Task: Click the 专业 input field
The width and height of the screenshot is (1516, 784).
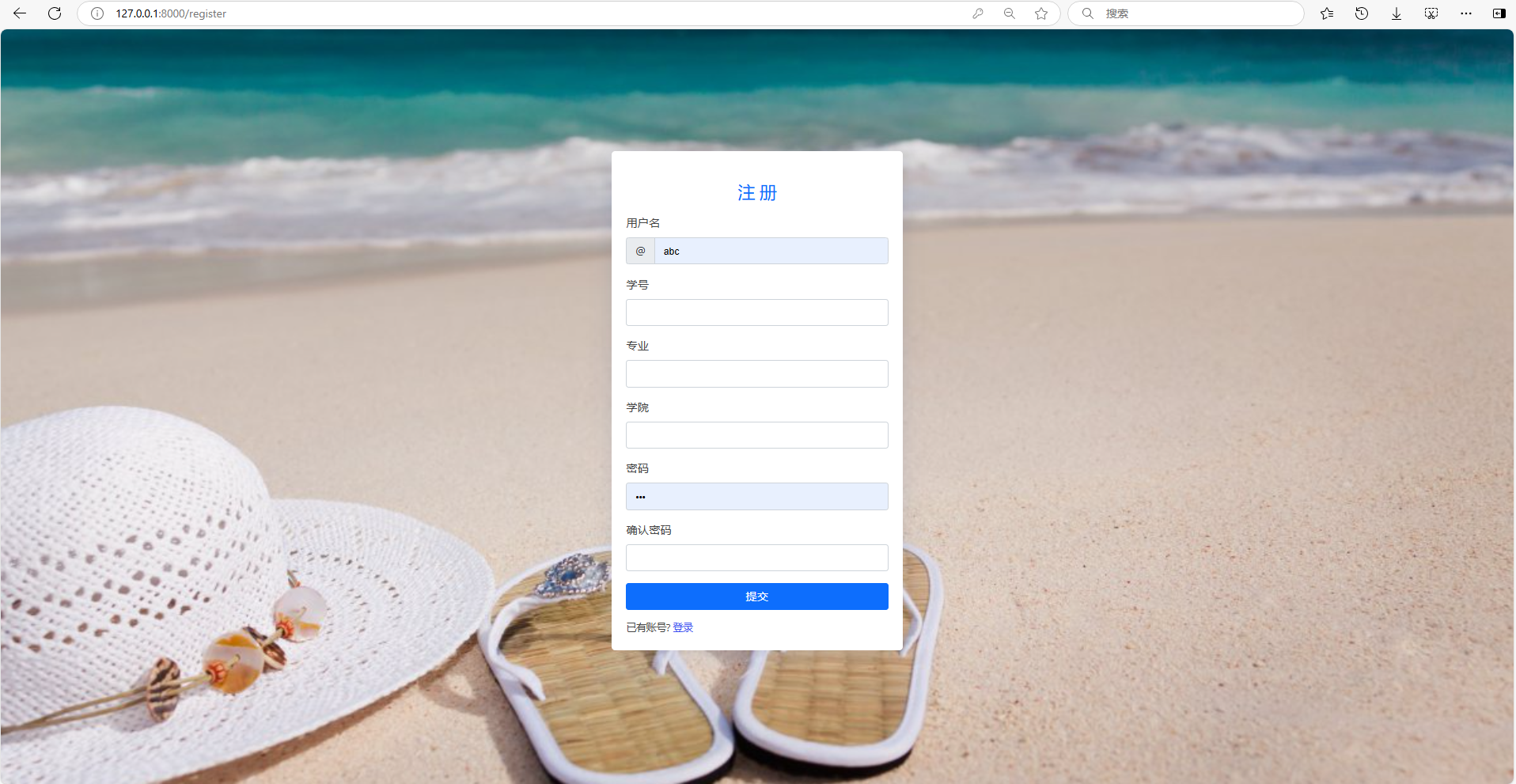Action: pyautogui.click(x=757, y=373)
